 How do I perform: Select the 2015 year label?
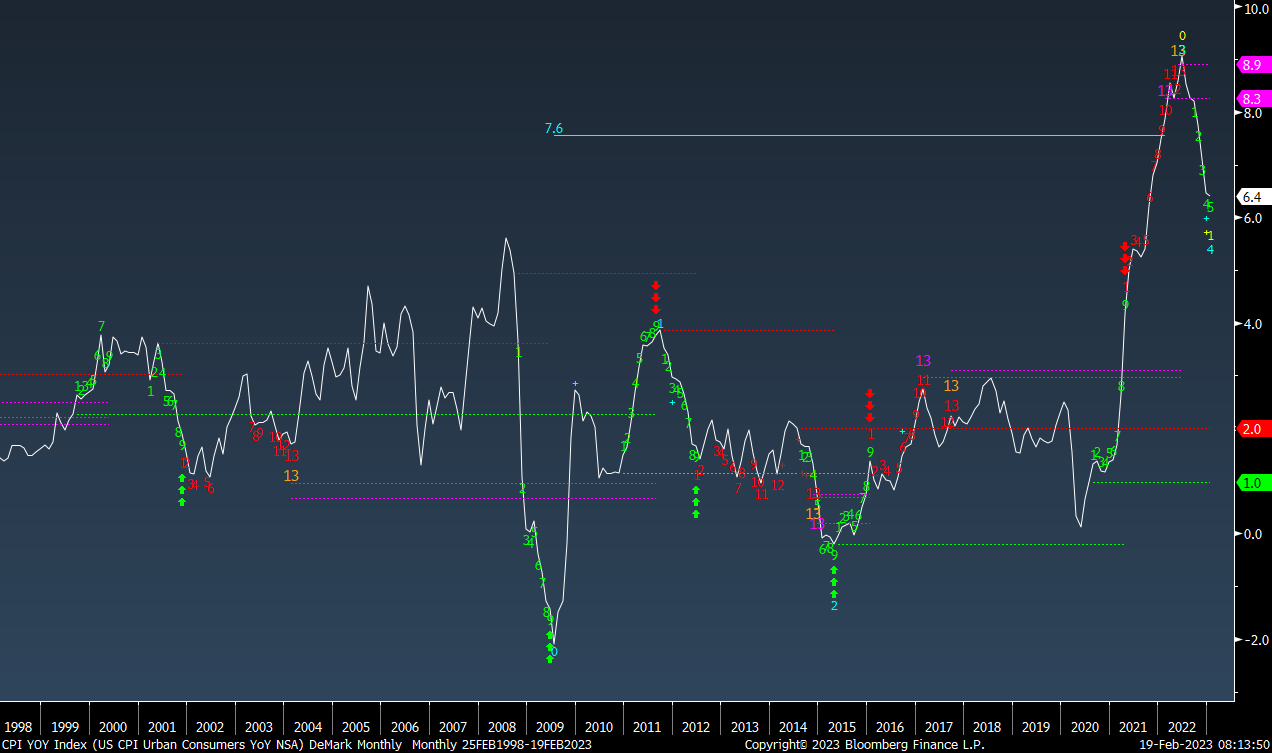pos(841,727)
